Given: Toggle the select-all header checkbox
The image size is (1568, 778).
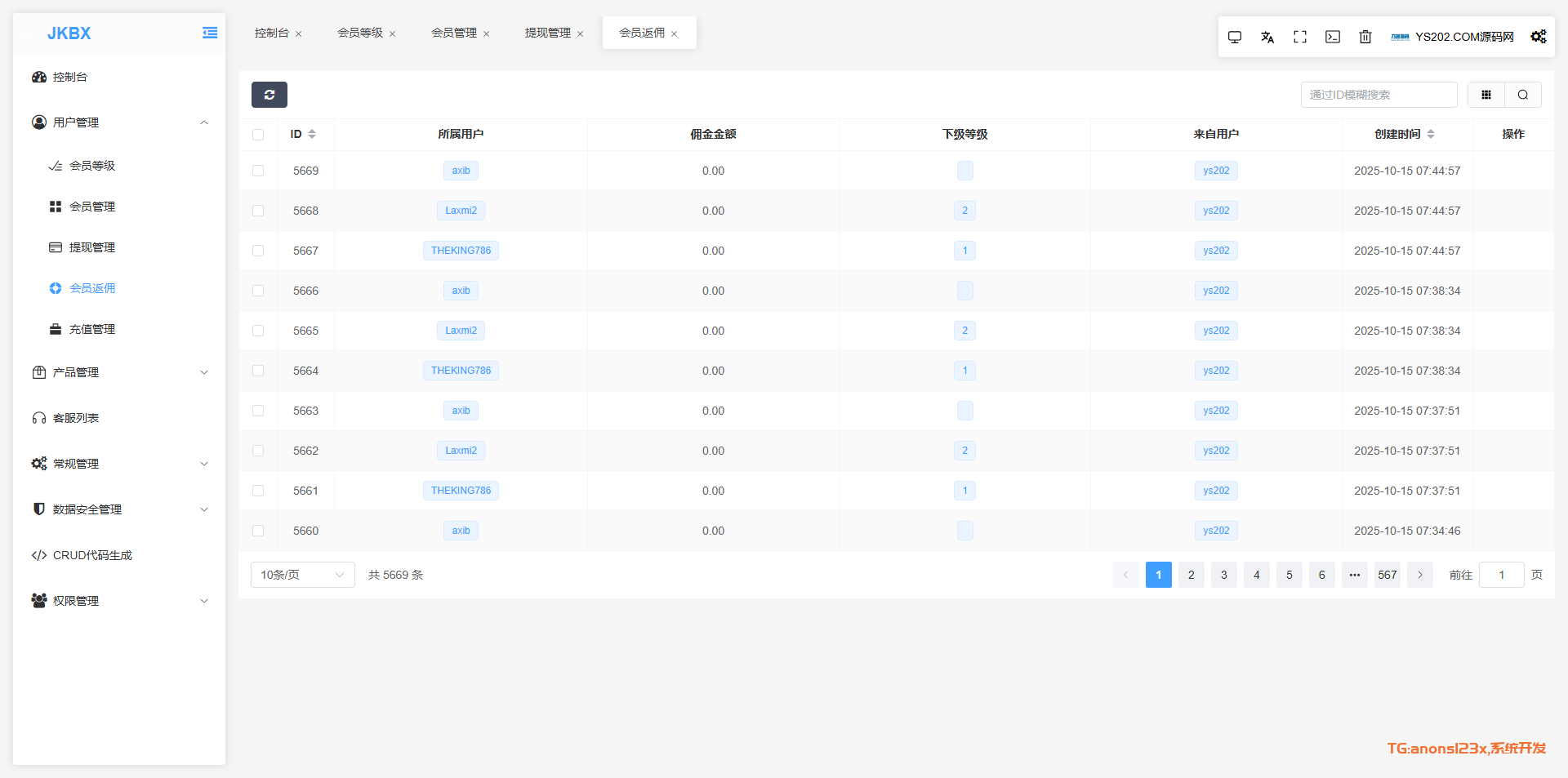Looking at the screenshot, I should (258, 135).
